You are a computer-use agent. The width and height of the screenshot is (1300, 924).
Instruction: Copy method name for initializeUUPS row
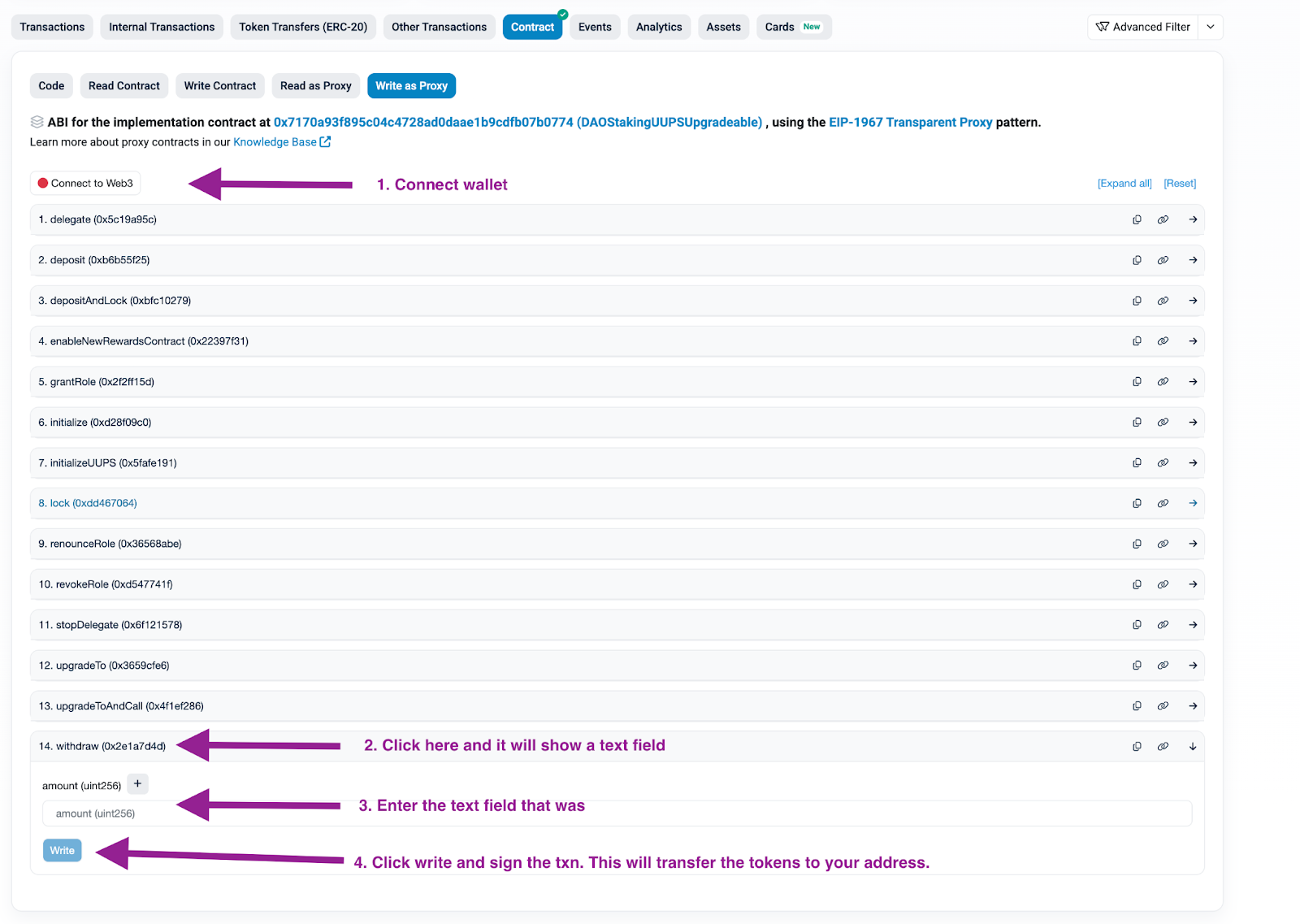tap(1137, 463)
